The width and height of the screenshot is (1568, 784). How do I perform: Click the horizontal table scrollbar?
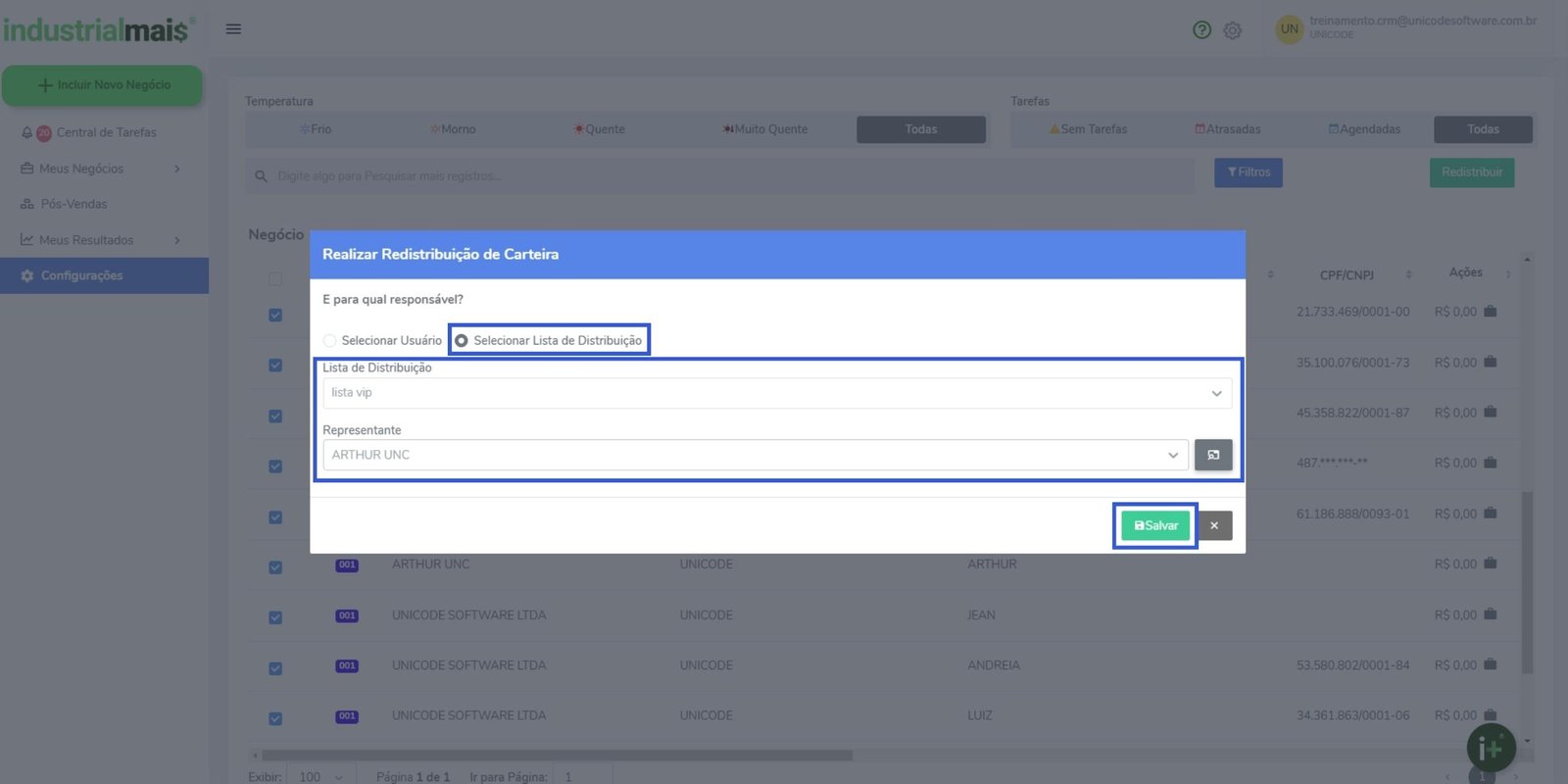(557, 756)
